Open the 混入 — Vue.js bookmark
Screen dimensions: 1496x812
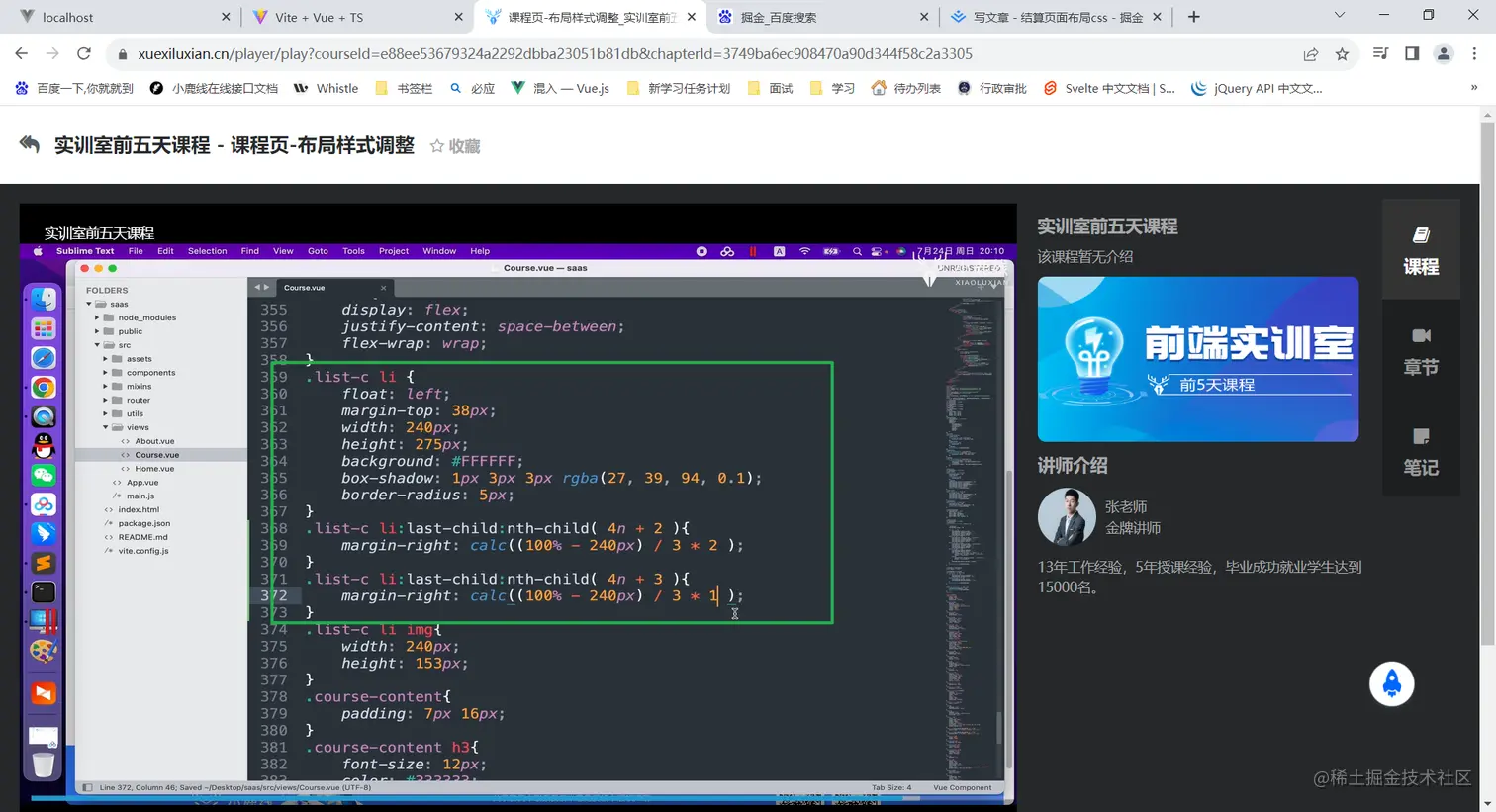click(560, 88)
